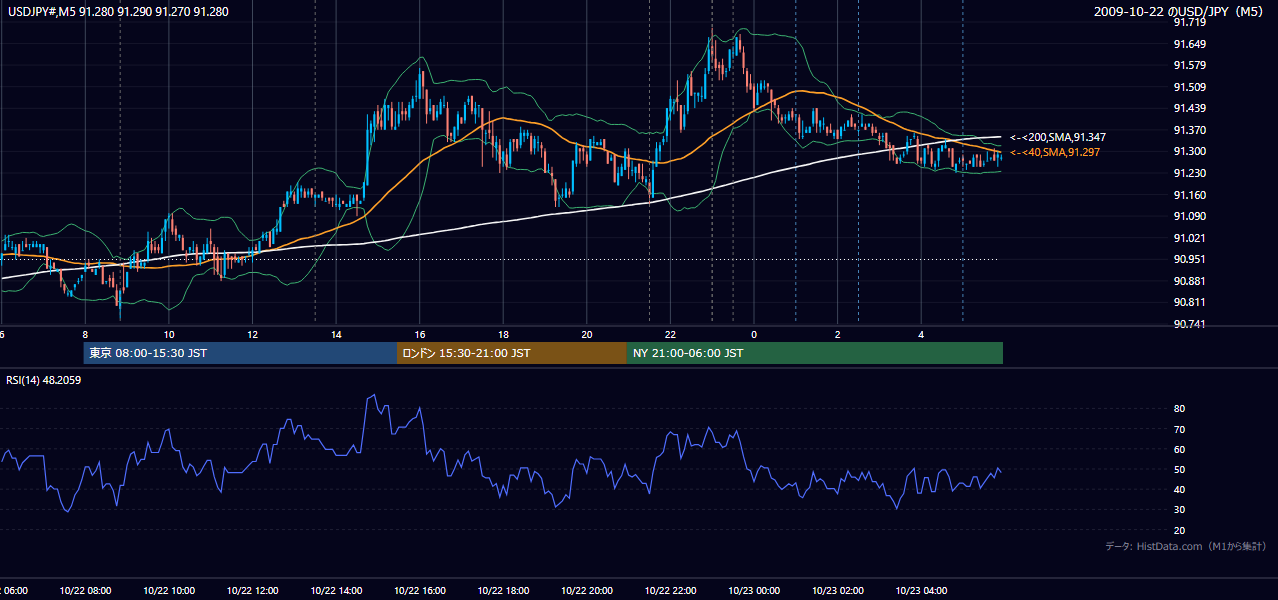
Task: Click the 10/22 22:00 date axis label
Action: tap(670, 591)
